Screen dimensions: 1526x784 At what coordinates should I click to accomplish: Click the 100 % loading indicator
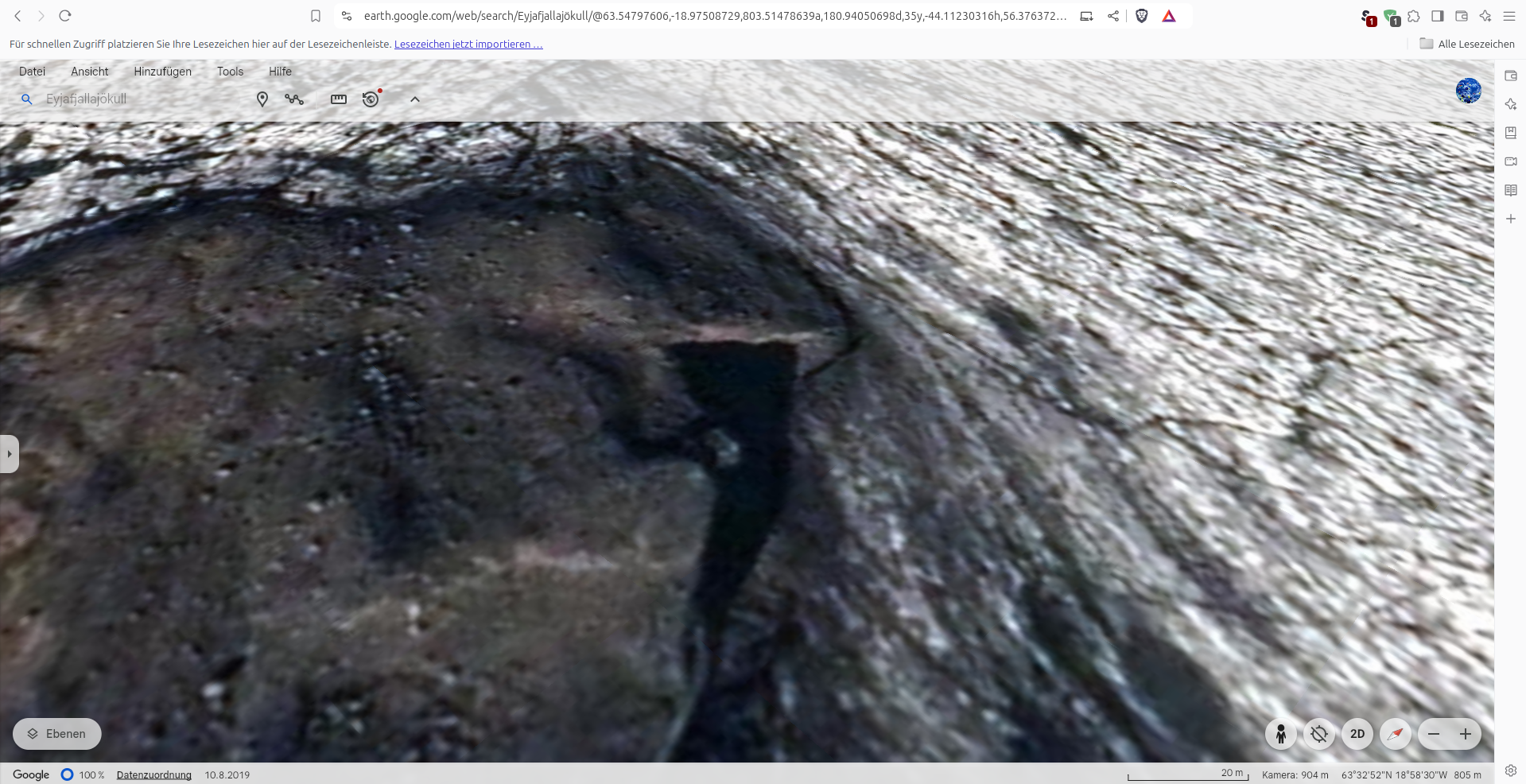click(x=83, y=774)
